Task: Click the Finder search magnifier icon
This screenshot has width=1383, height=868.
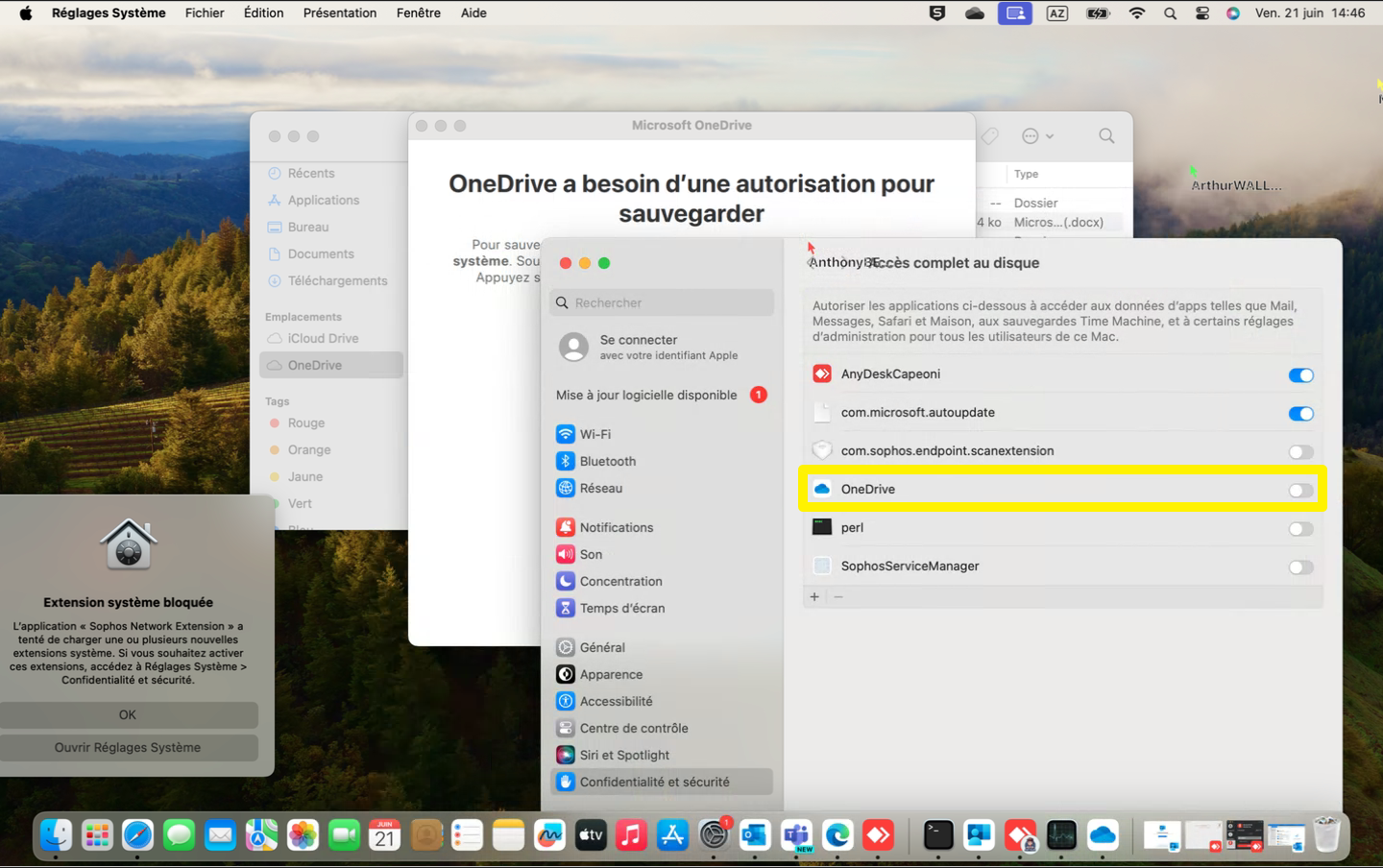Action: [1106, 136]
